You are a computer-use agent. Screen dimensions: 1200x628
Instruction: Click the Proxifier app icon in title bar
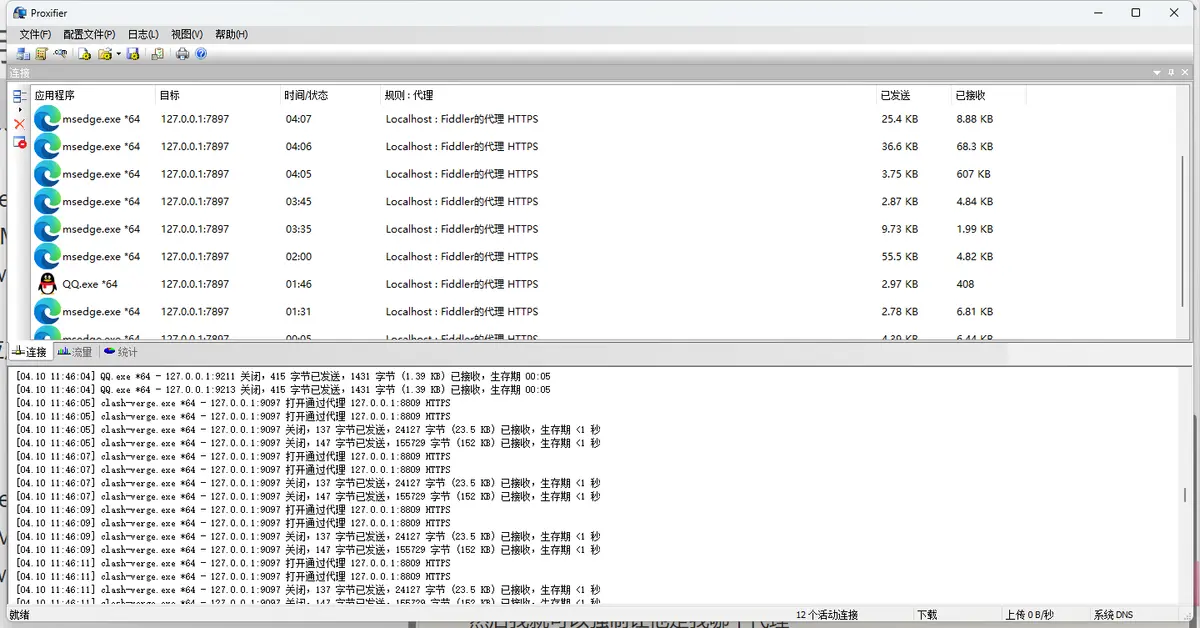point(19,12)
